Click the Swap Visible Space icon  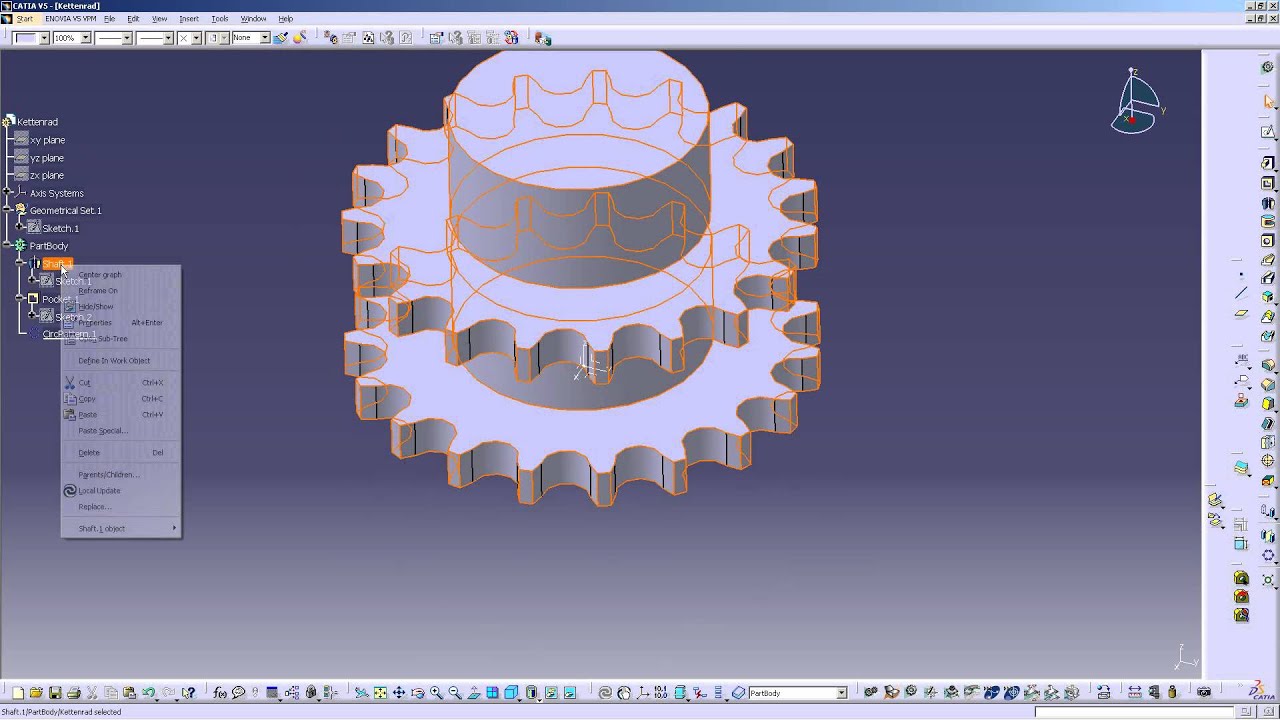point(570,692)
